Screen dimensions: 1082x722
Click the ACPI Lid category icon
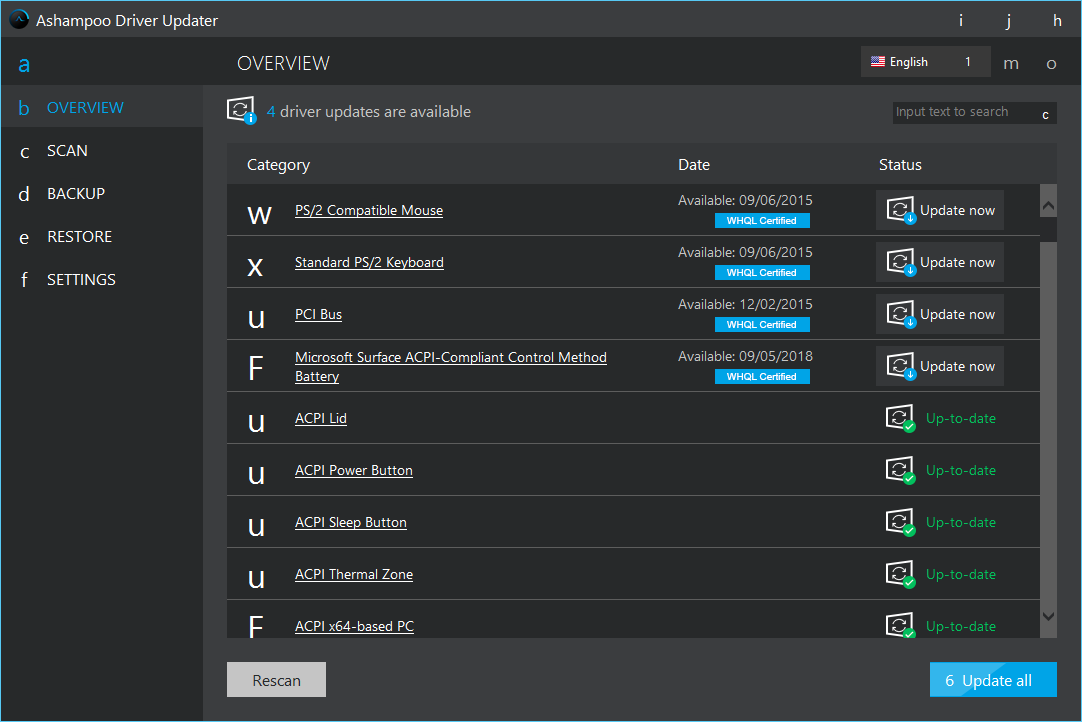256,423
